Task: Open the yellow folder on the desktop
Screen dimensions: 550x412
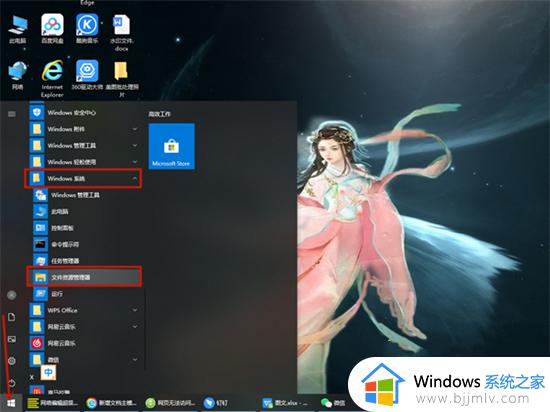Action: [121, 79]
